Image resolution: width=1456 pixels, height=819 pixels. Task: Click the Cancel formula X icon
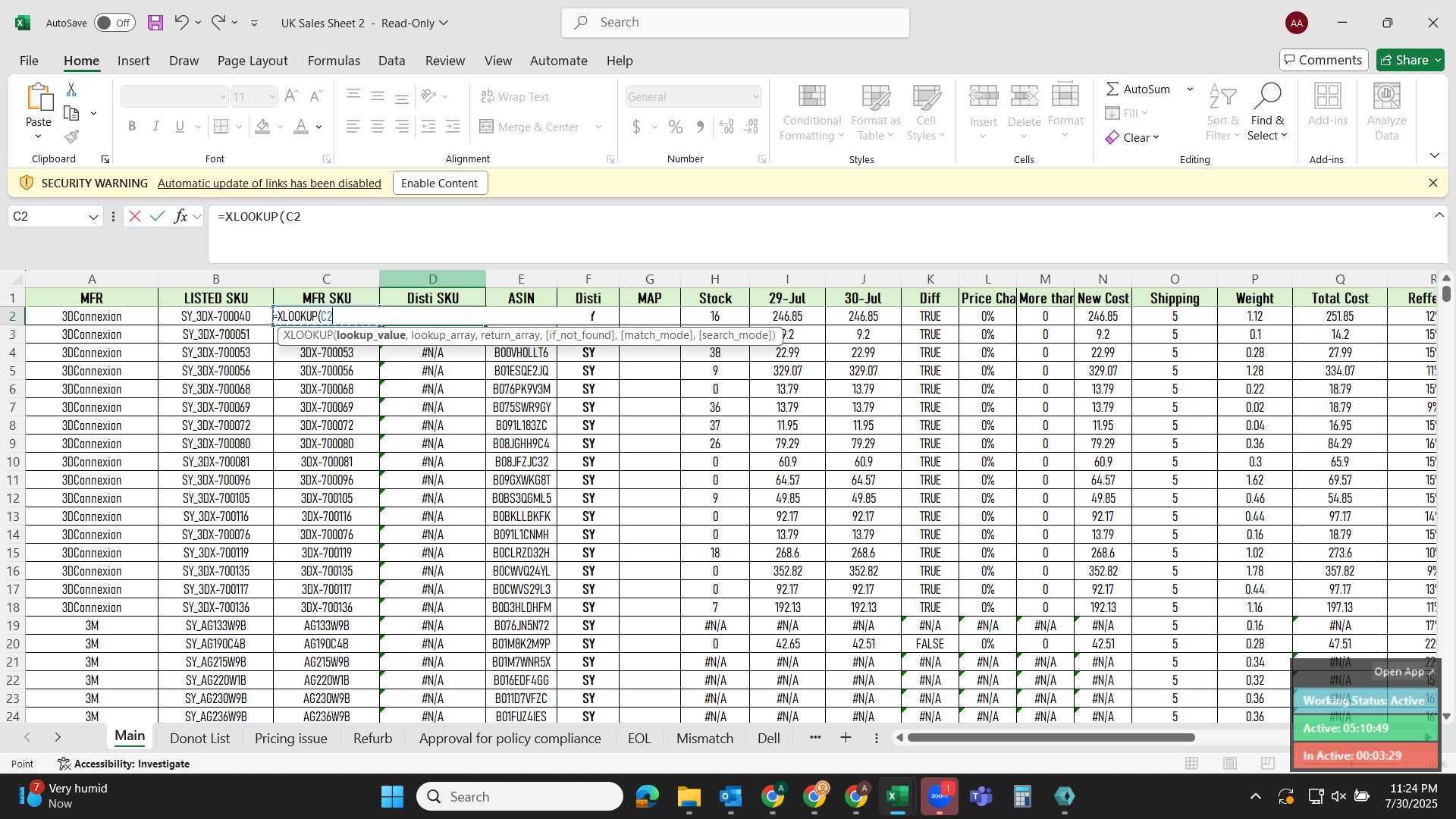point(135,217)
